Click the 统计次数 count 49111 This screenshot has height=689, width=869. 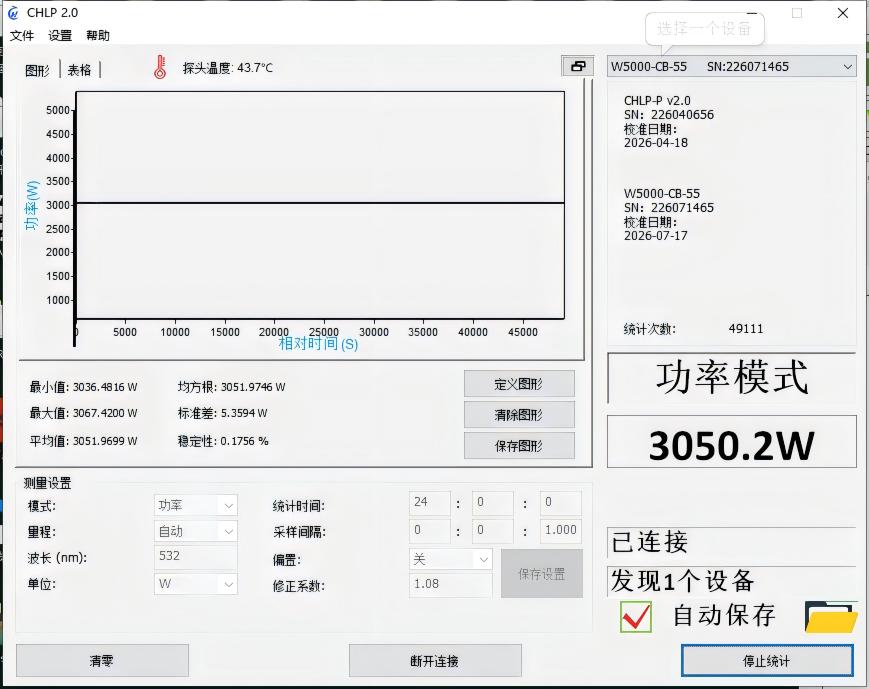click(746, 329)
